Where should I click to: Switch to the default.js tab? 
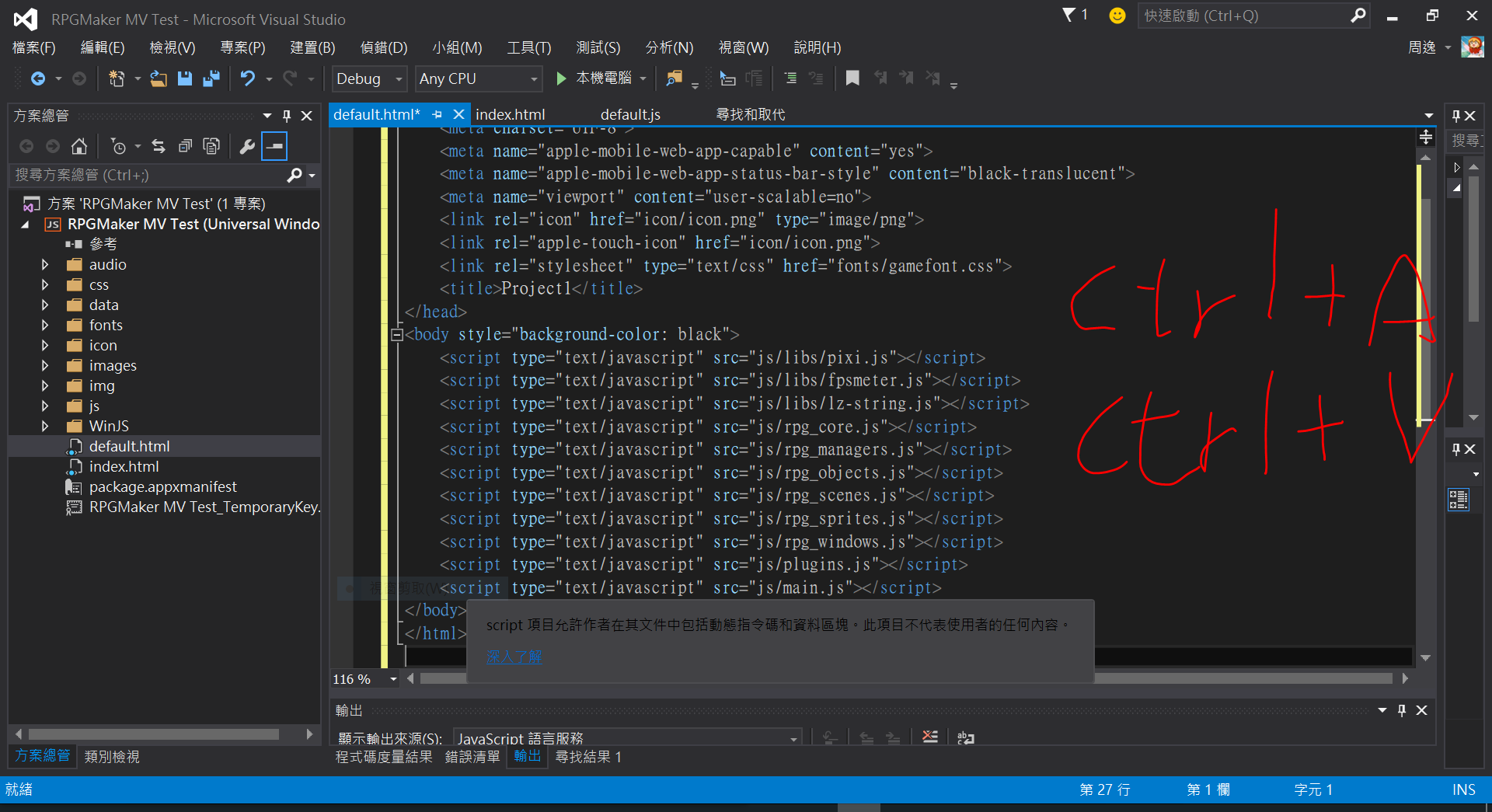[x=630, y=114]
